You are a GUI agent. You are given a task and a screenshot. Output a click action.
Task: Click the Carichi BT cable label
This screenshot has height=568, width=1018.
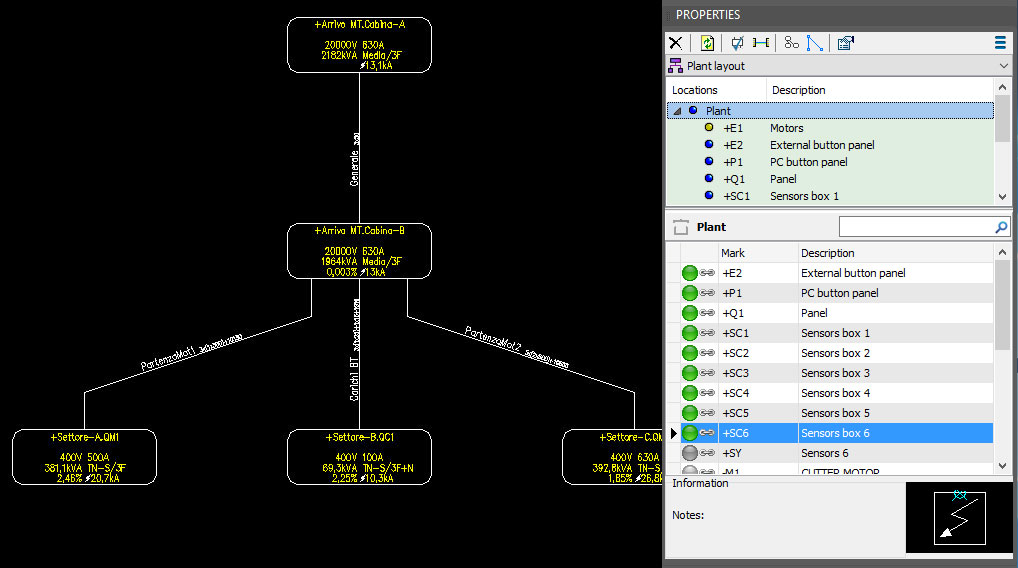[x=354, y=350]
